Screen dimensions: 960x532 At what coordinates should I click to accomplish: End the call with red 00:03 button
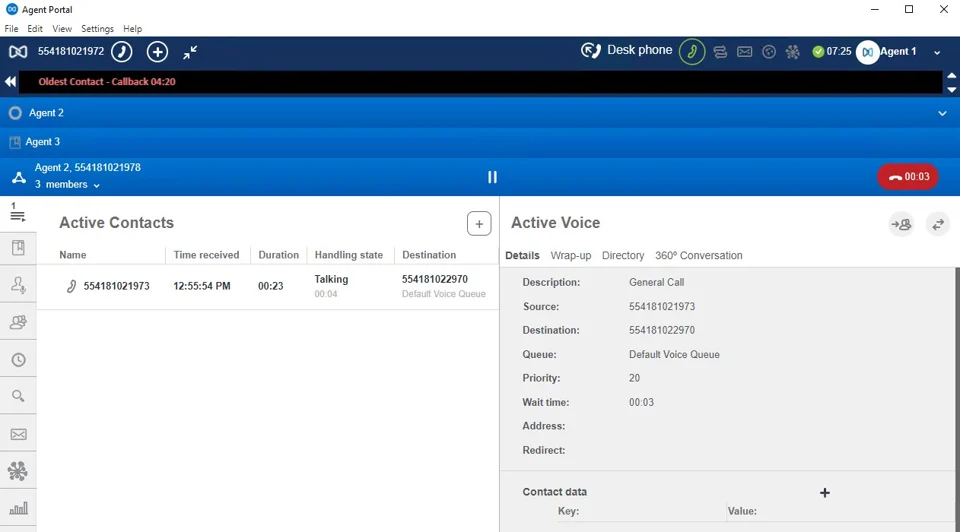pyautogui.click(x=908, y=177)
